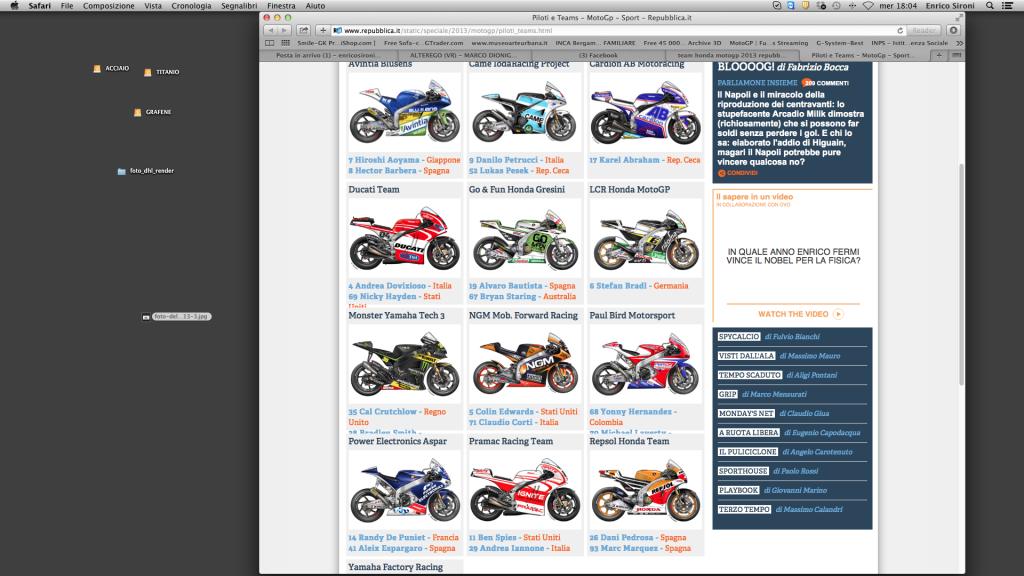Click the Safari window vertical scrollbar
The image size is (1024, 576).
(x=961, y=274)
